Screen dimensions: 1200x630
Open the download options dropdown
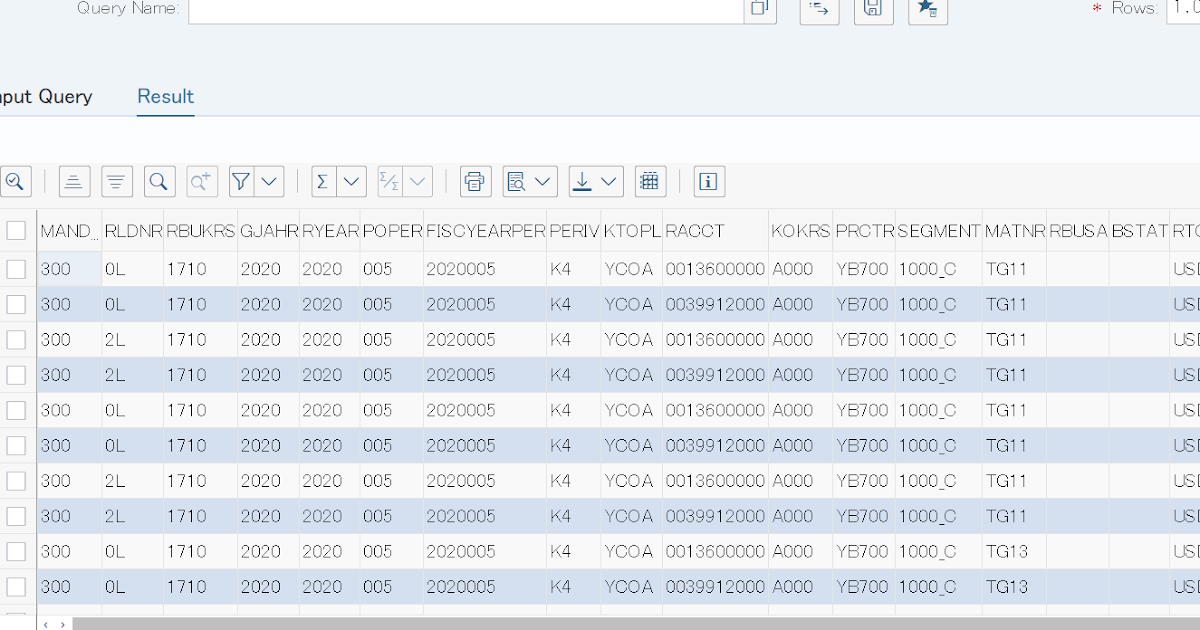[610, 181]
